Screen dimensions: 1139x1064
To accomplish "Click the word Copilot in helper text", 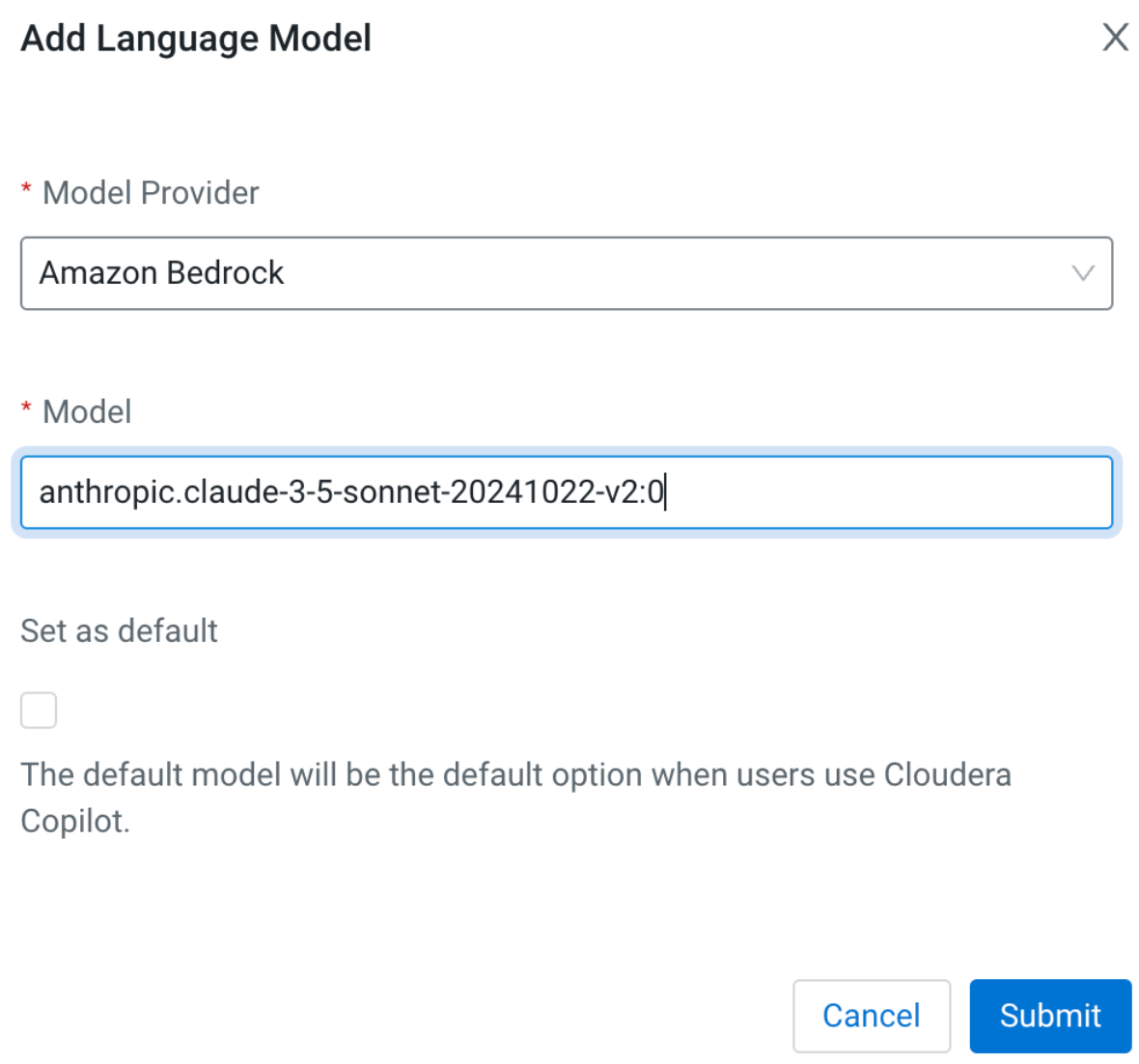I will 74,821.
